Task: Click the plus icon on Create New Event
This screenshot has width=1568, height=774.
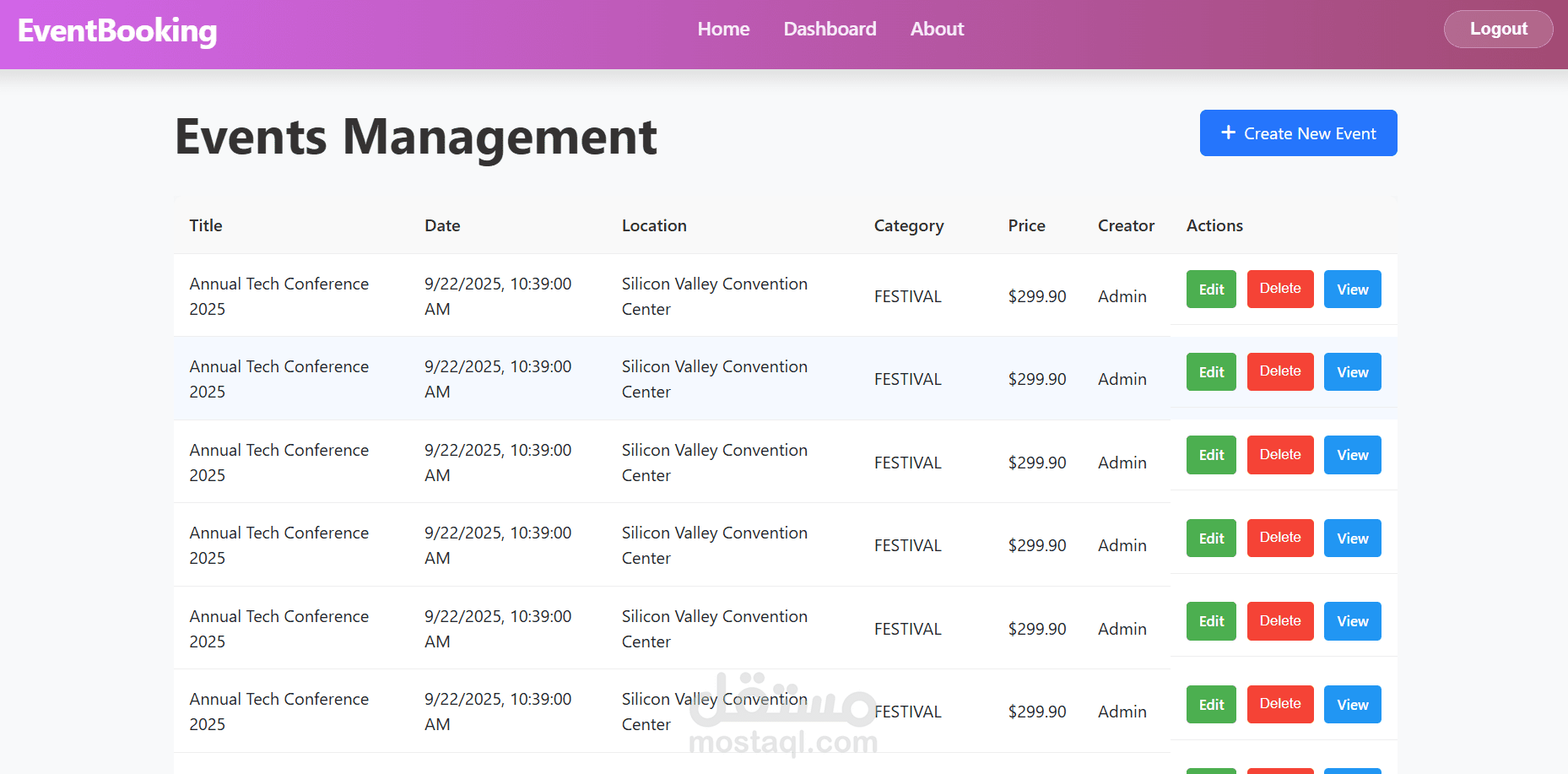Action: click(1228, 133)
